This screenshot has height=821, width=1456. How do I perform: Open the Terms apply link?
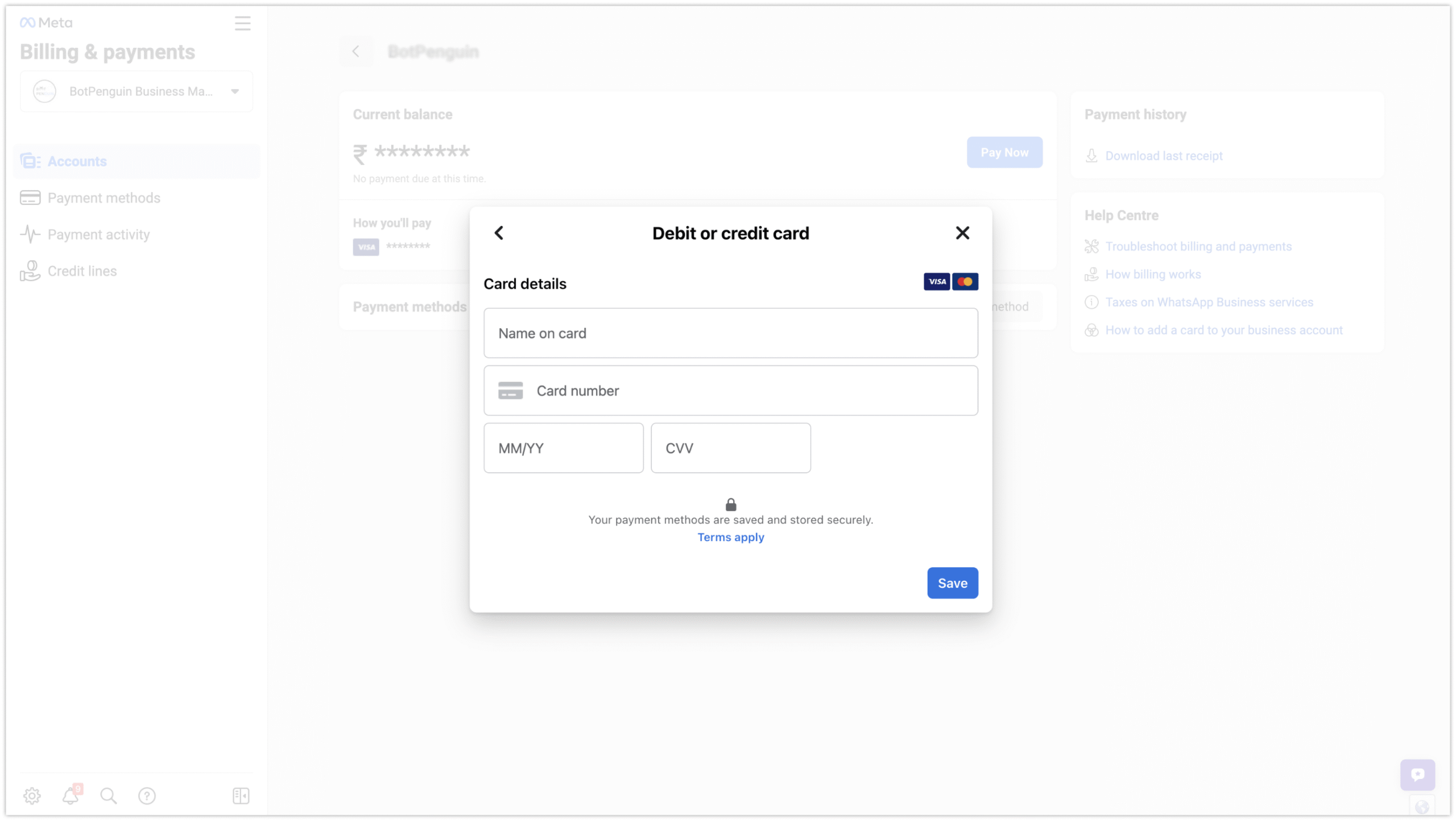730,537
